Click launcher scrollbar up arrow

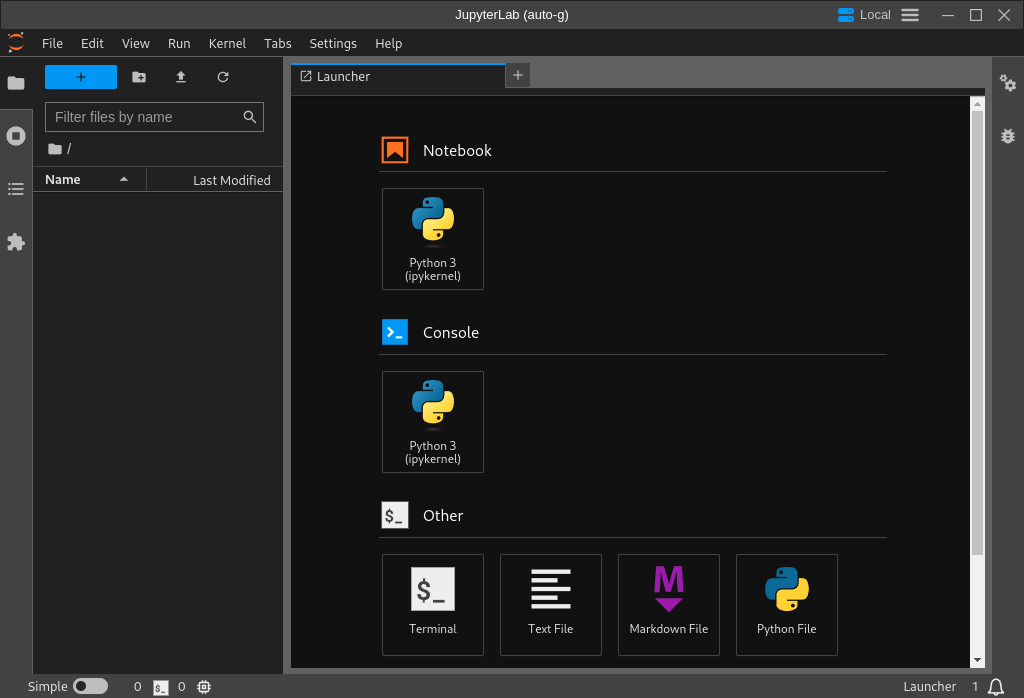[978, 104]
